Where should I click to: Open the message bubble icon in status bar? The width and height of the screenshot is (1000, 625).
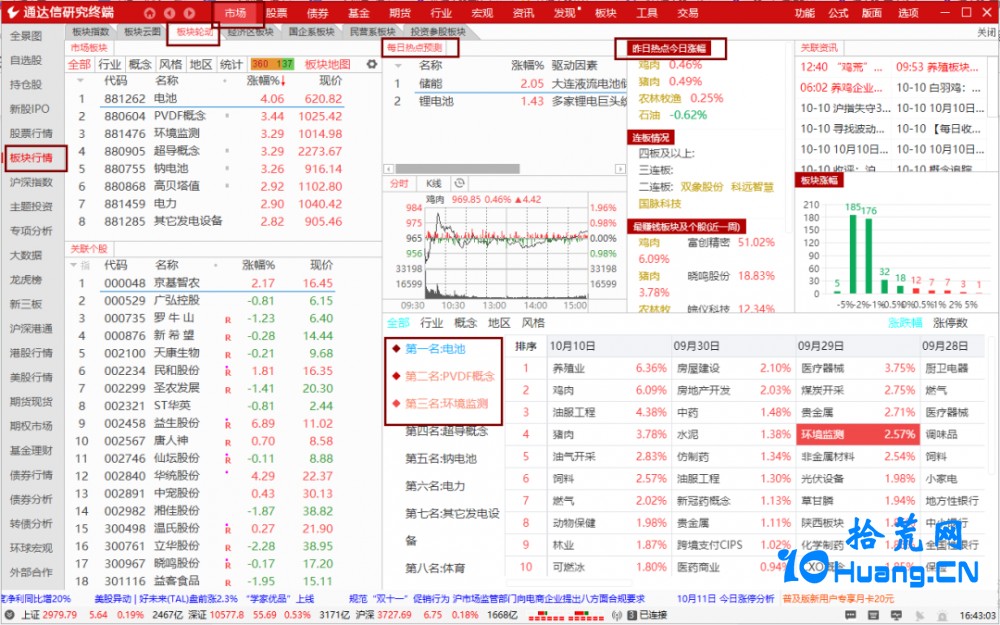851,615
